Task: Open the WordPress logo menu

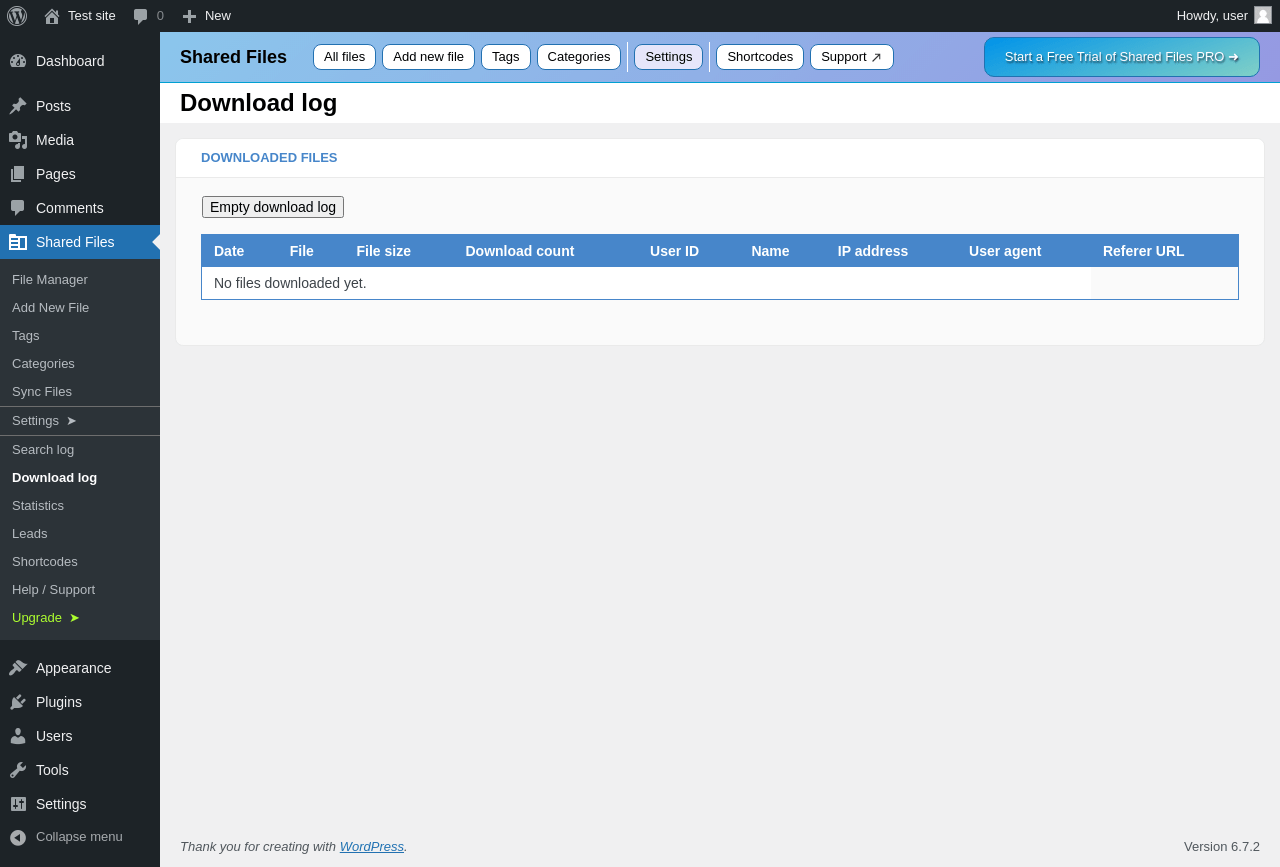Action: point(17,16)
